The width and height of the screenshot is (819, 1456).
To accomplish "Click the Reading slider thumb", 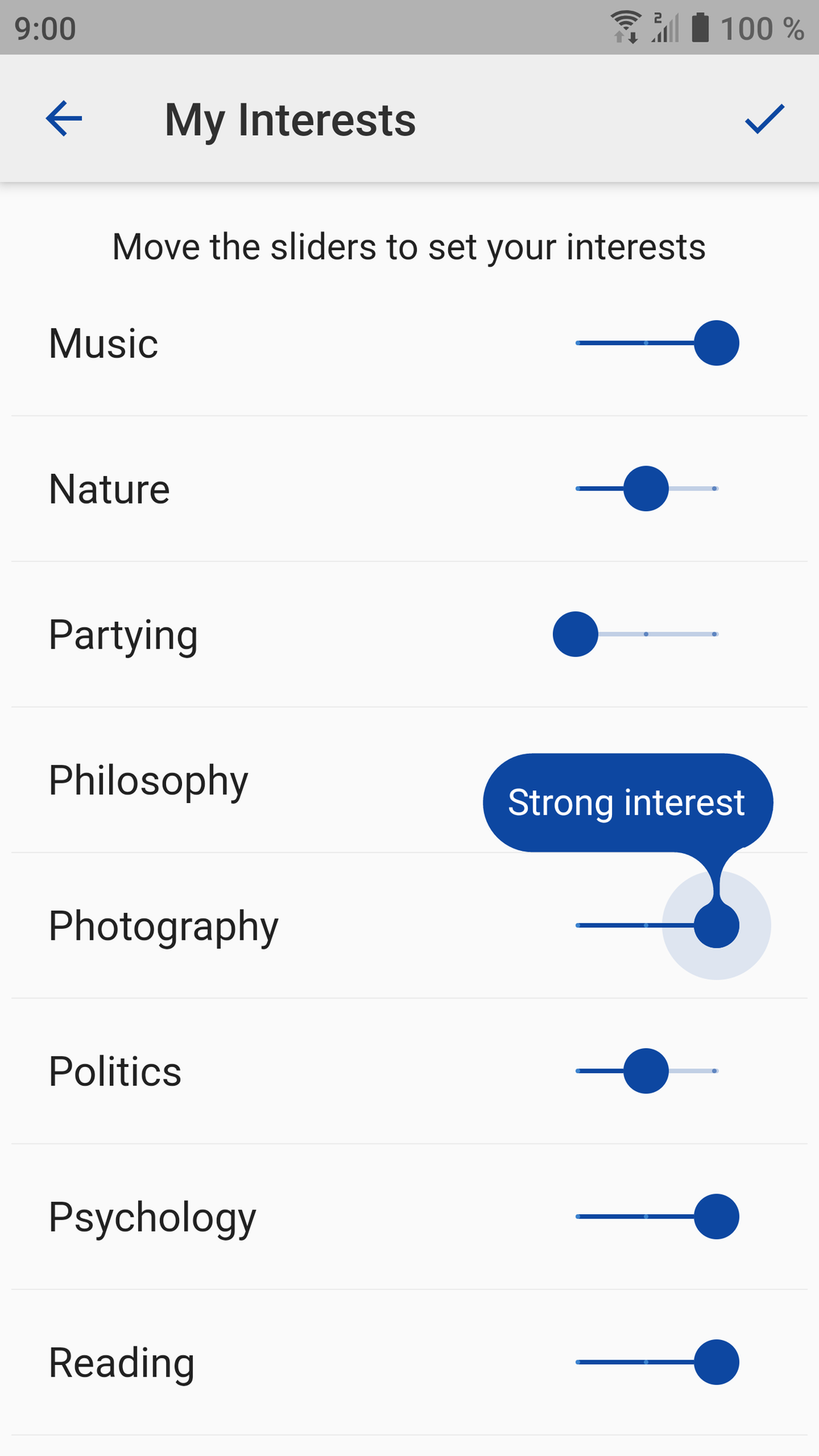I will coord(716,1362).
